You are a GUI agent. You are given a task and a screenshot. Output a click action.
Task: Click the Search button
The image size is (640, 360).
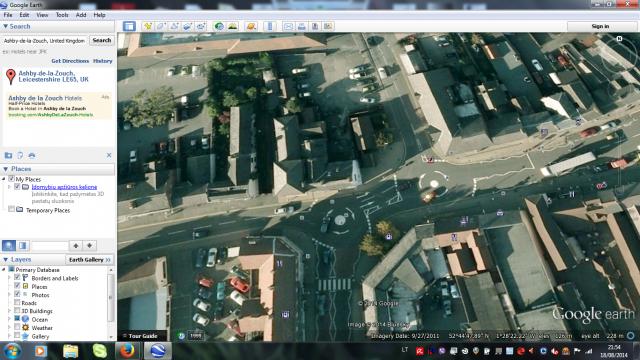pos(102,40)
